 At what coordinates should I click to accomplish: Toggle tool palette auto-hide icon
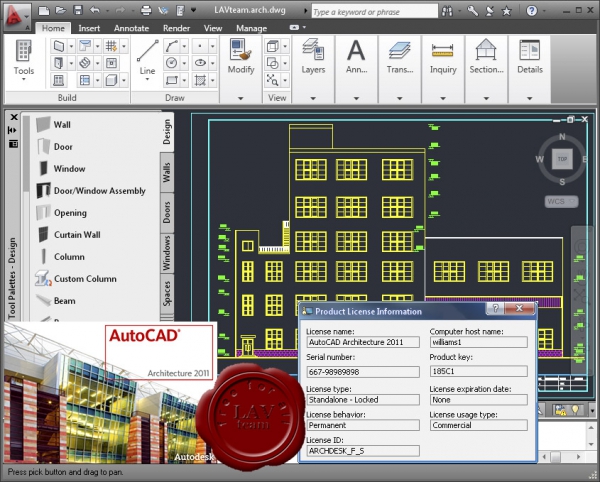[13, 130]
